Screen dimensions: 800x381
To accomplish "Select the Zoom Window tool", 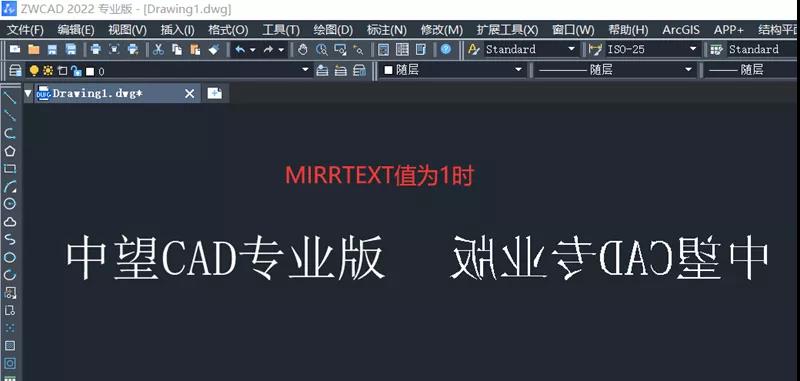I will [x=340, y=49].
